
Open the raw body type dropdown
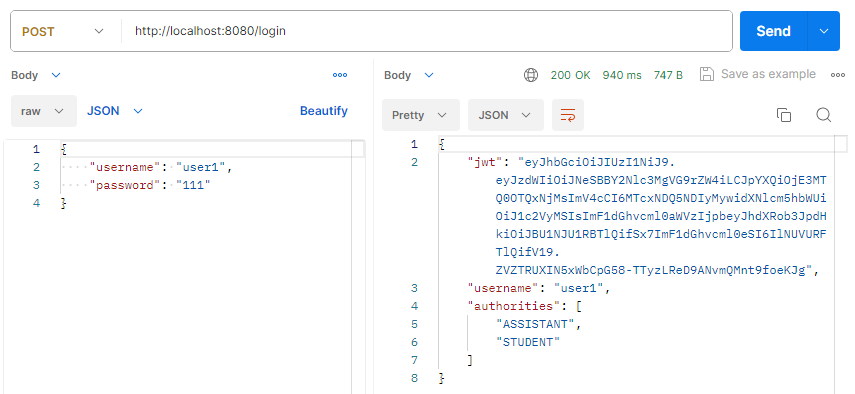click(x=44, y=111)
